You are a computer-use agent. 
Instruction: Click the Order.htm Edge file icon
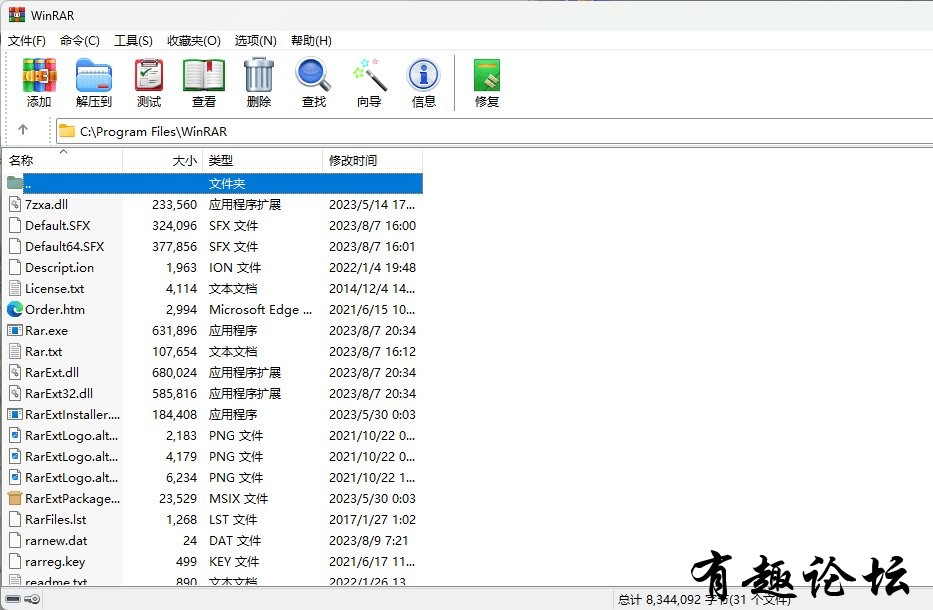(x=15, y=309)
